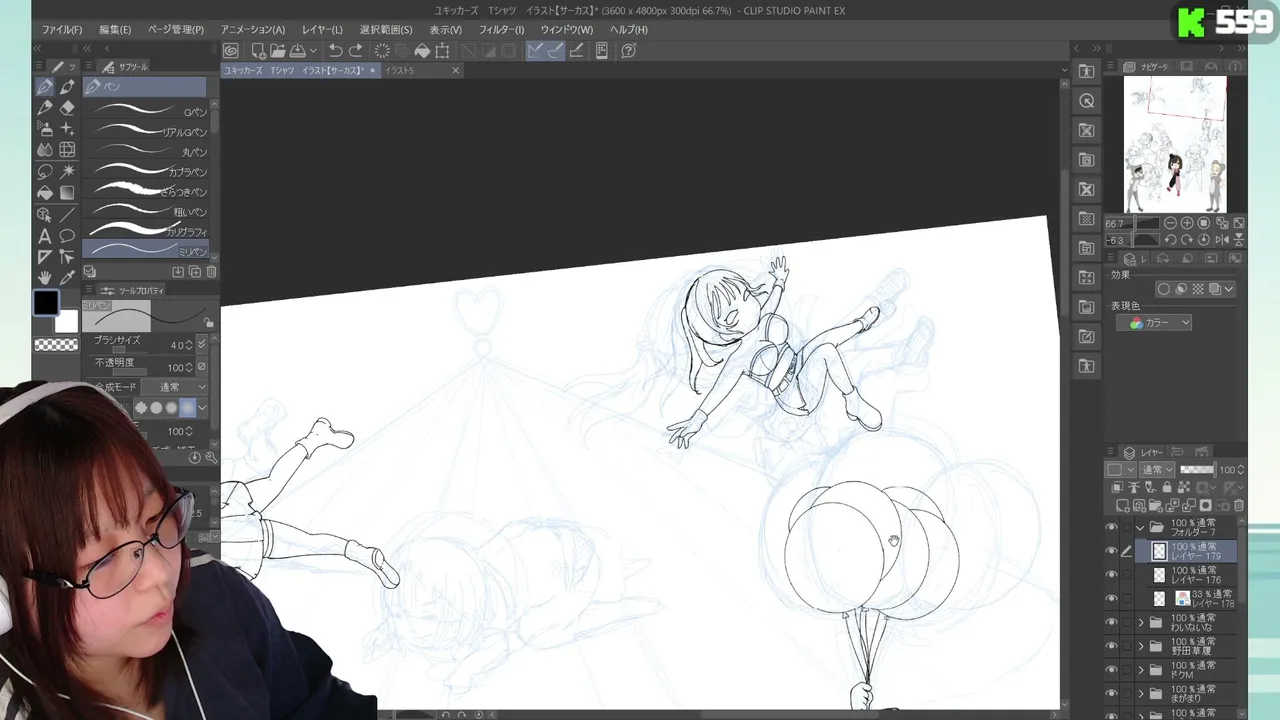Choose the Fill bucket tool
The width and height of the screenshot is (1280, 720).
click(x=45, y=192)
